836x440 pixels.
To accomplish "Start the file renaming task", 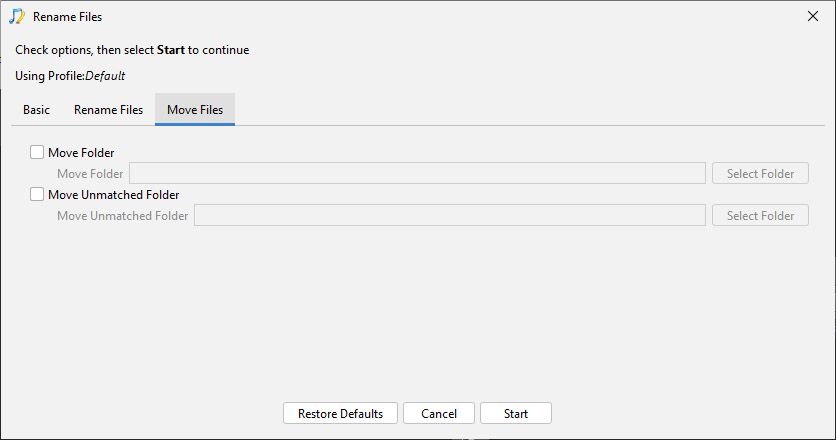I will 516,413.
